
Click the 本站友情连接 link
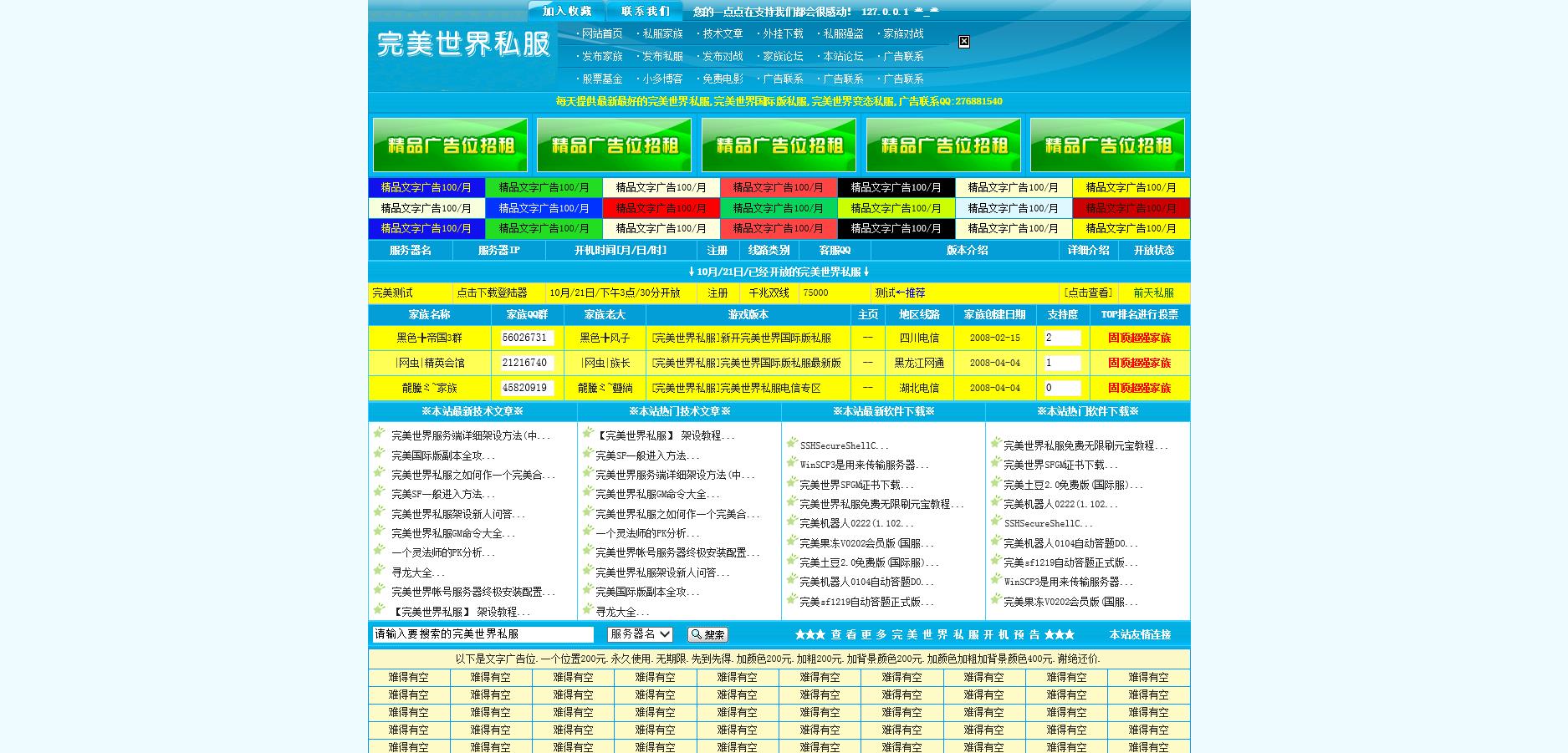pyautogui.click(x=1140, y=635)
